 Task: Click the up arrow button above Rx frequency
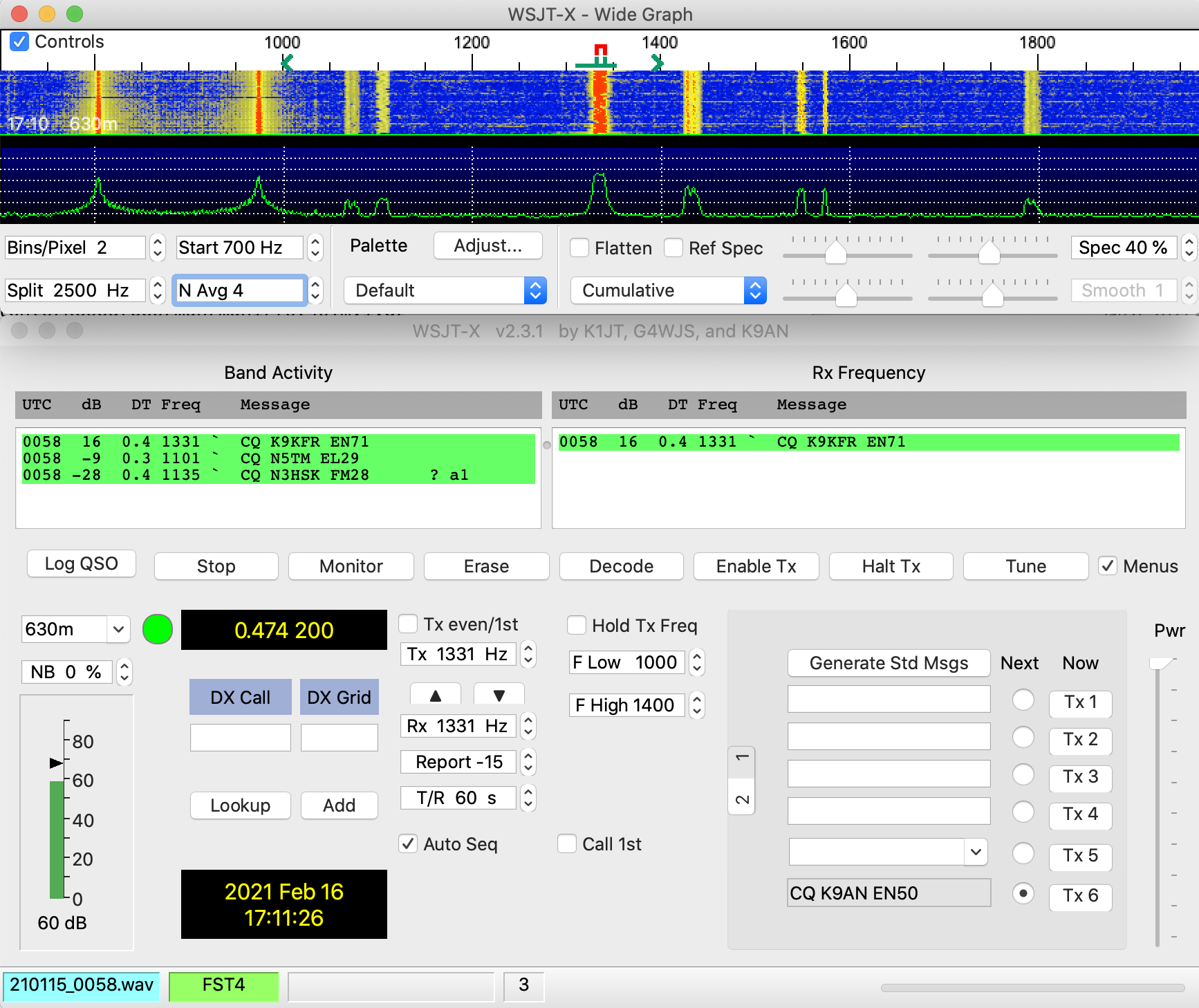click(x=436, y=695)
